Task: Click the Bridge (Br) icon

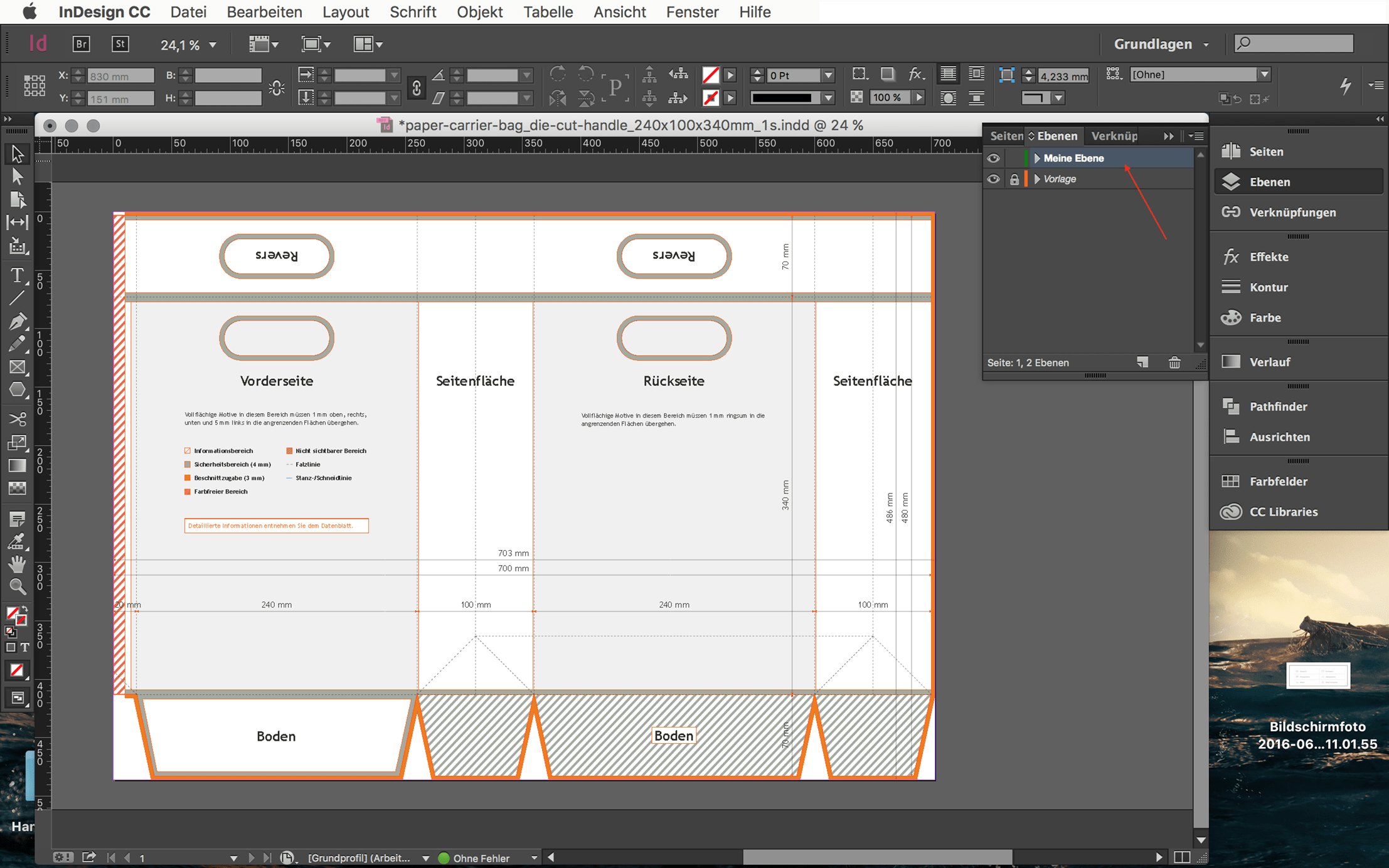Action: [81, 44]
